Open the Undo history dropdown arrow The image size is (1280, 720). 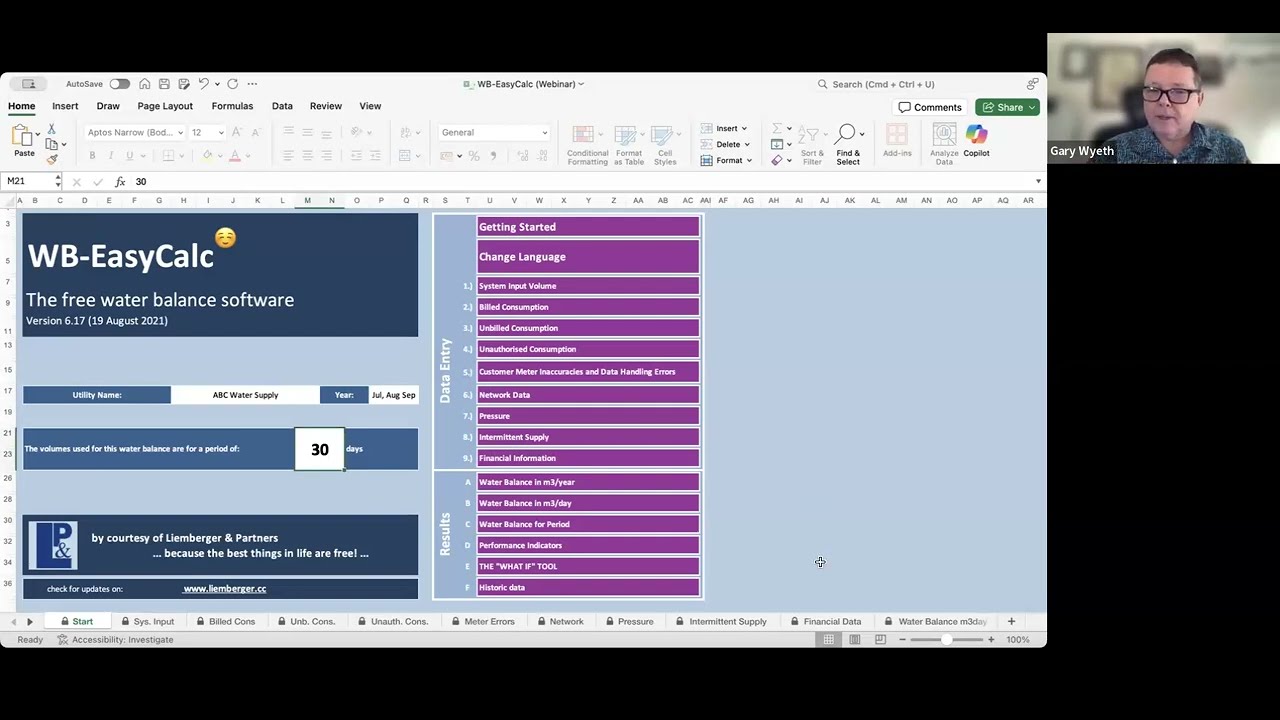pos(217,84)
